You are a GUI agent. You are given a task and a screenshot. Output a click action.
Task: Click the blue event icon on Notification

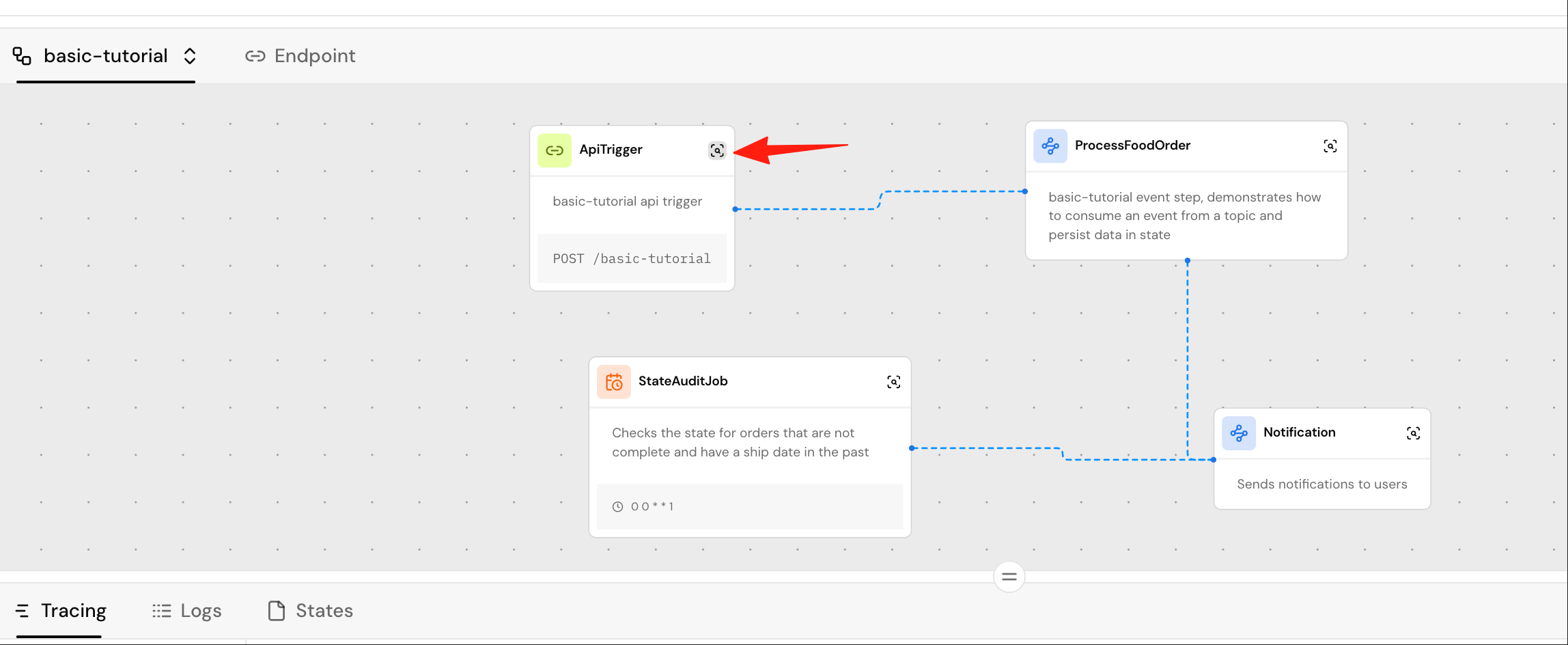click(1239, 433)
